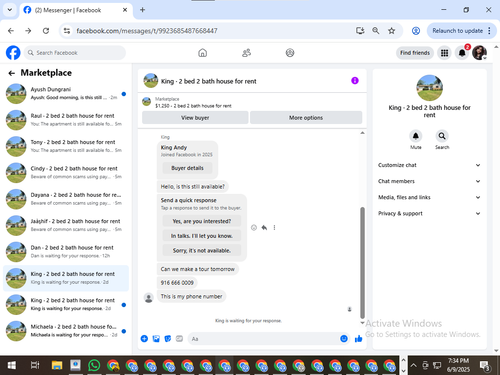Click the More options button
The image size is (500, 375).
306,118
